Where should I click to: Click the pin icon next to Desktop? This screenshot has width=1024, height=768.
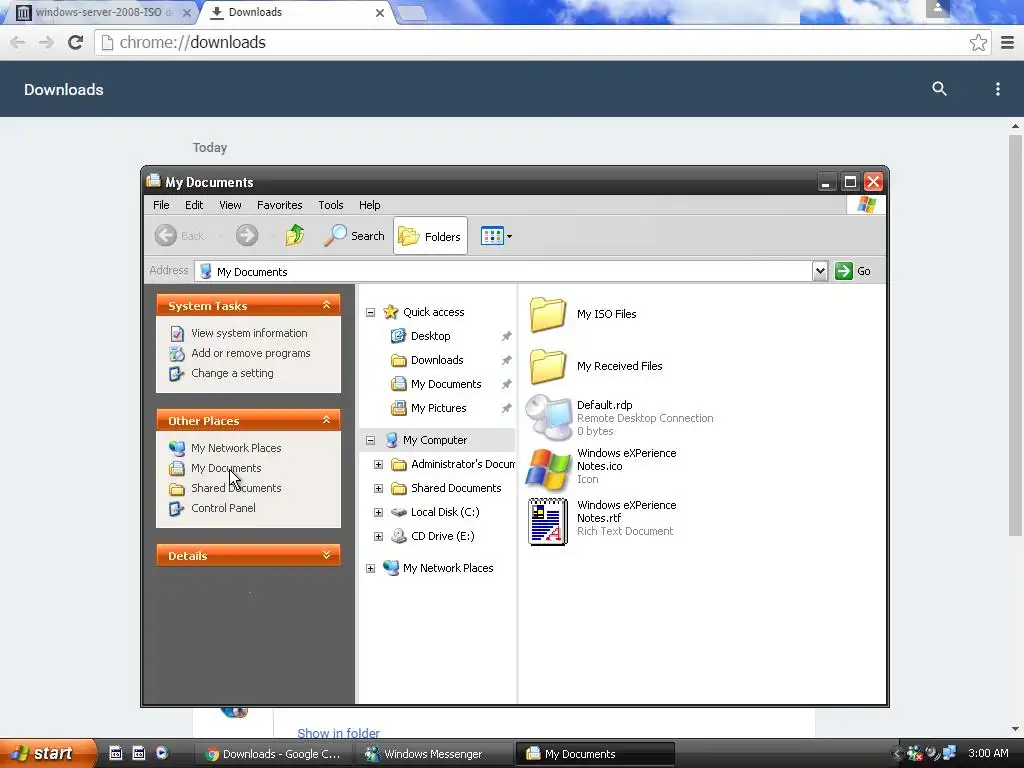506,336
